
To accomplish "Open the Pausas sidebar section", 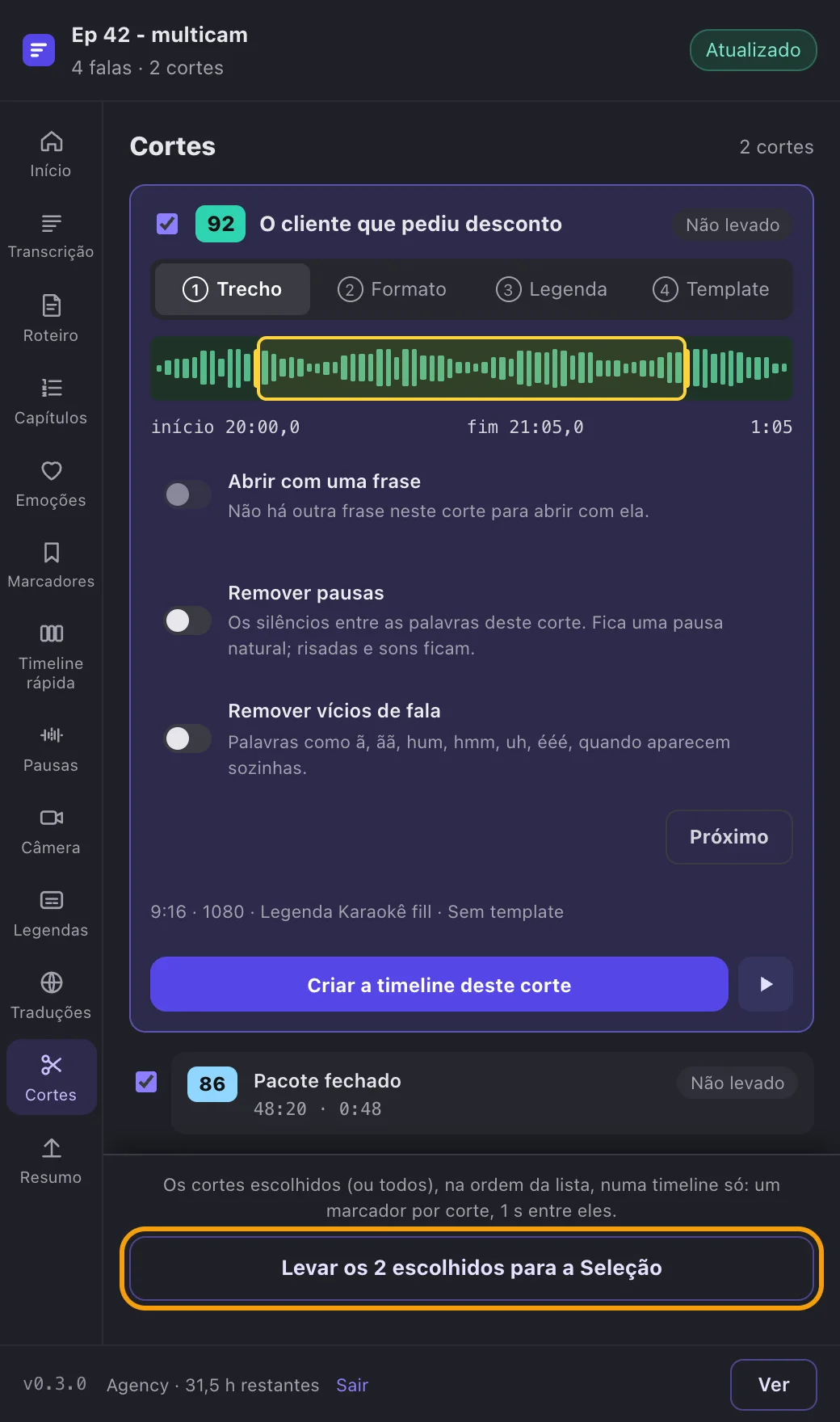I will coord(51,749).
